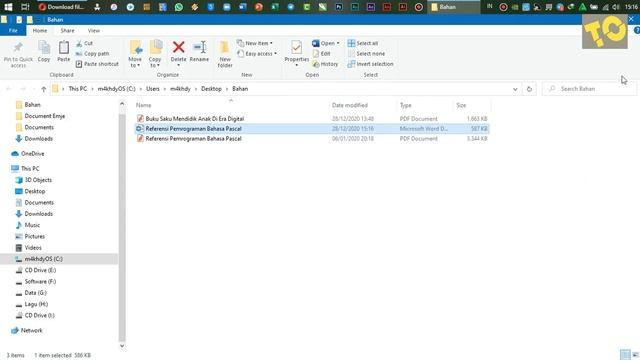The image size is (640, 360).
Task: Open CD Drive (E:) in sidebar
Action: click(x=40, y=271)
